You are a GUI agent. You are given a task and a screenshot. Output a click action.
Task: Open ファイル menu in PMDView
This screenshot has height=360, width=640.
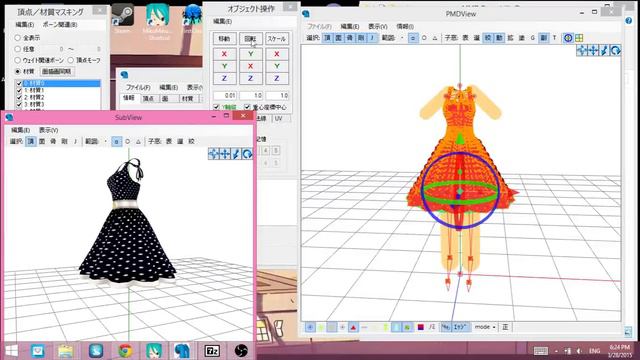point(319,26)
